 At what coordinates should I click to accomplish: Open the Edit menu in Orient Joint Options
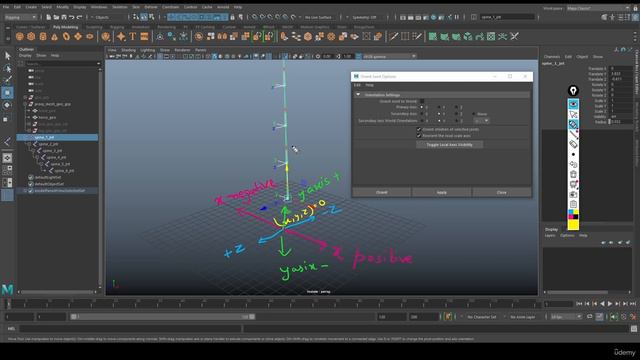tap(357, 85)
